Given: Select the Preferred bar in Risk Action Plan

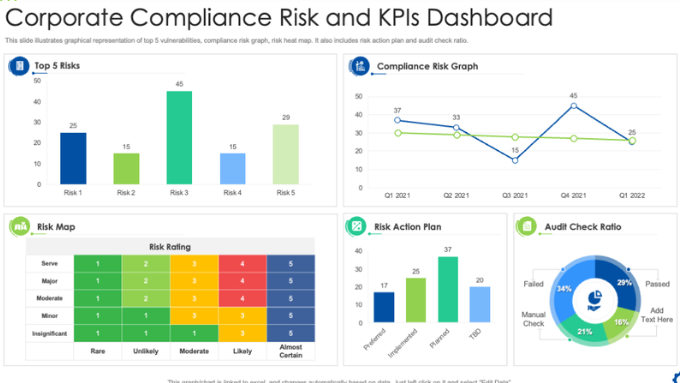Looking at the screenshot, I should click(384, 307).
